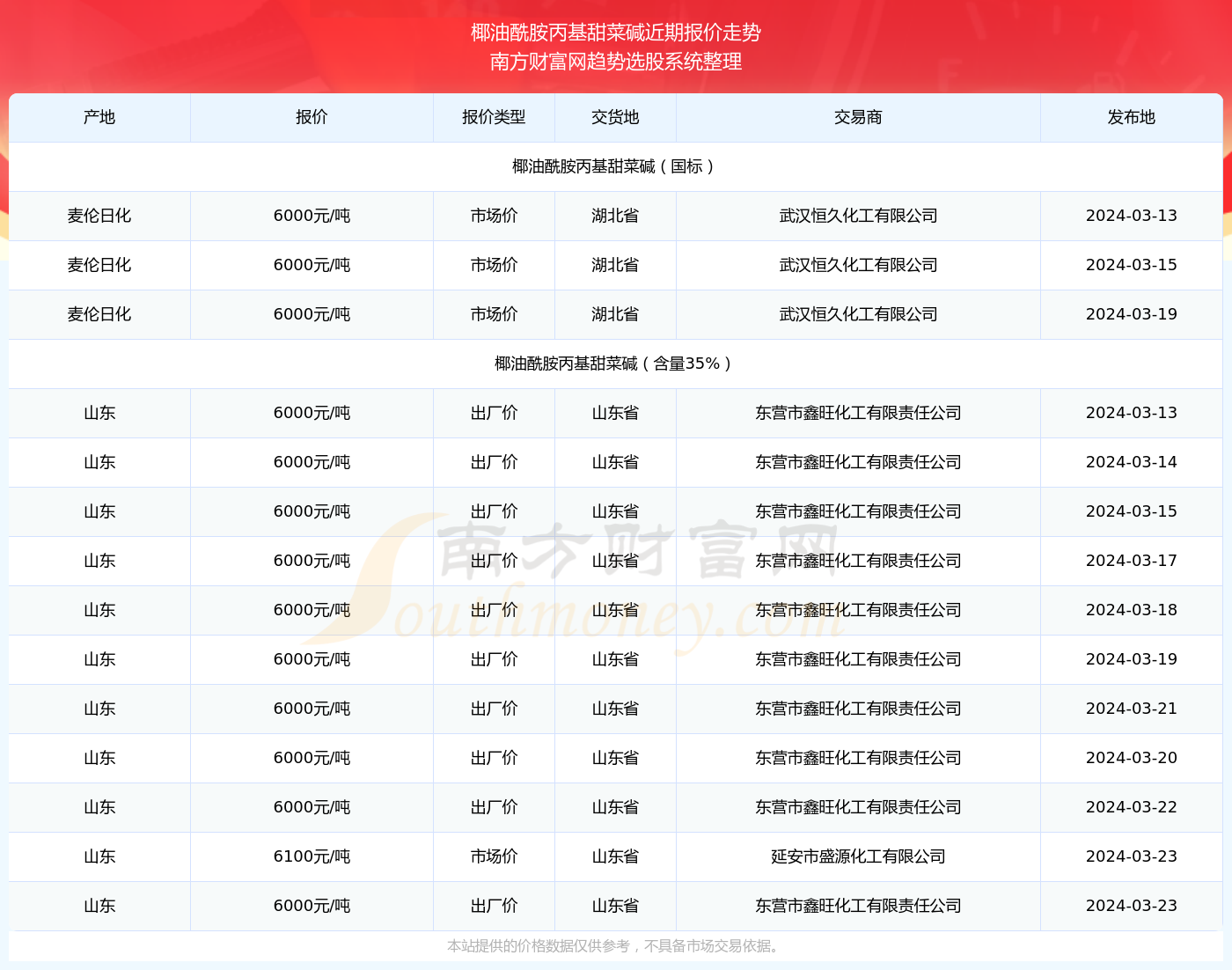Click 东营市鑫旺化工有限责任公司 in the 2024-03-14 row
This screenshot has width=1232, height=970.
[858, 462]
